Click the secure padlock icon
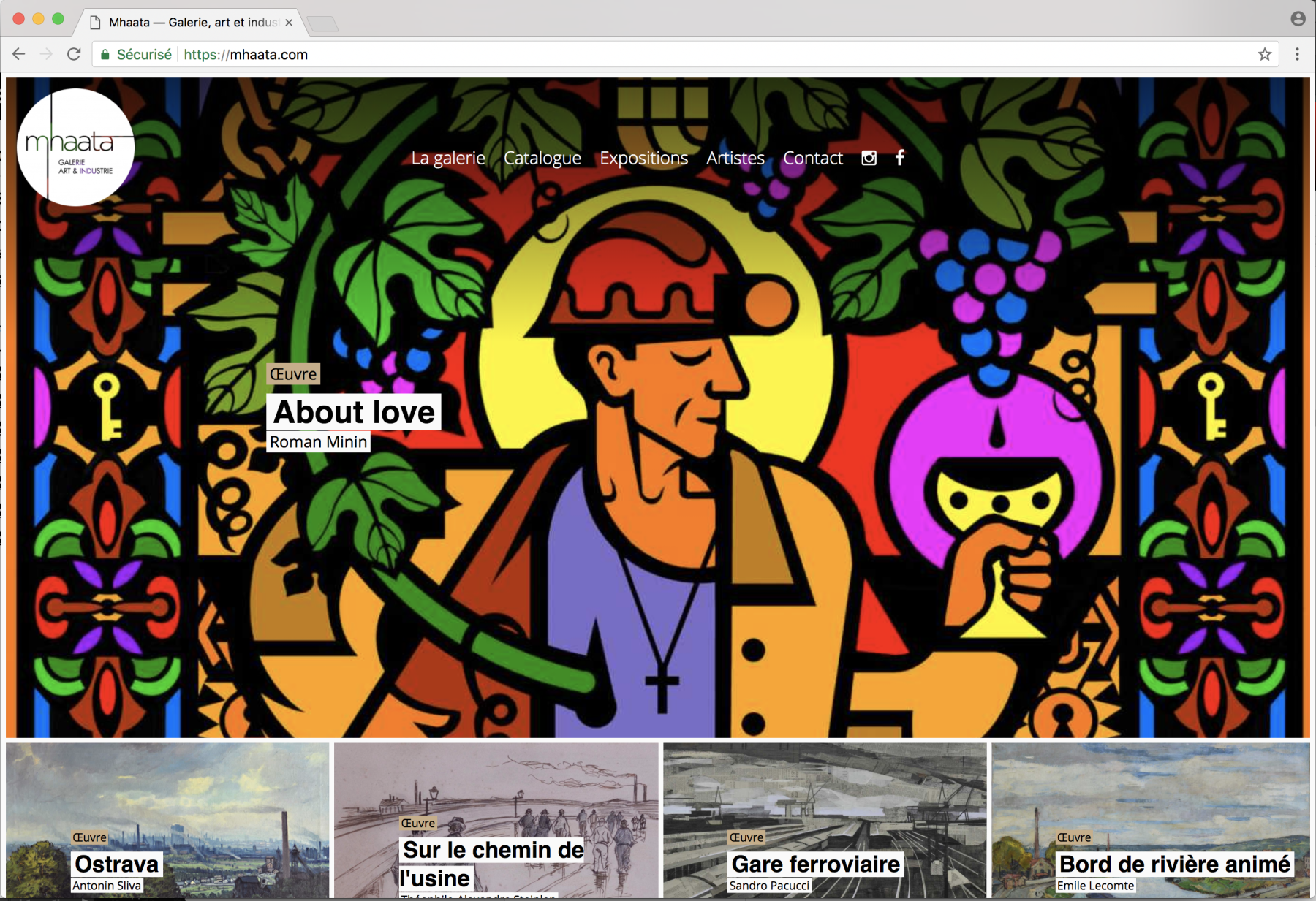The width and height of the screenshot is (1316, 901). [105, 55]
